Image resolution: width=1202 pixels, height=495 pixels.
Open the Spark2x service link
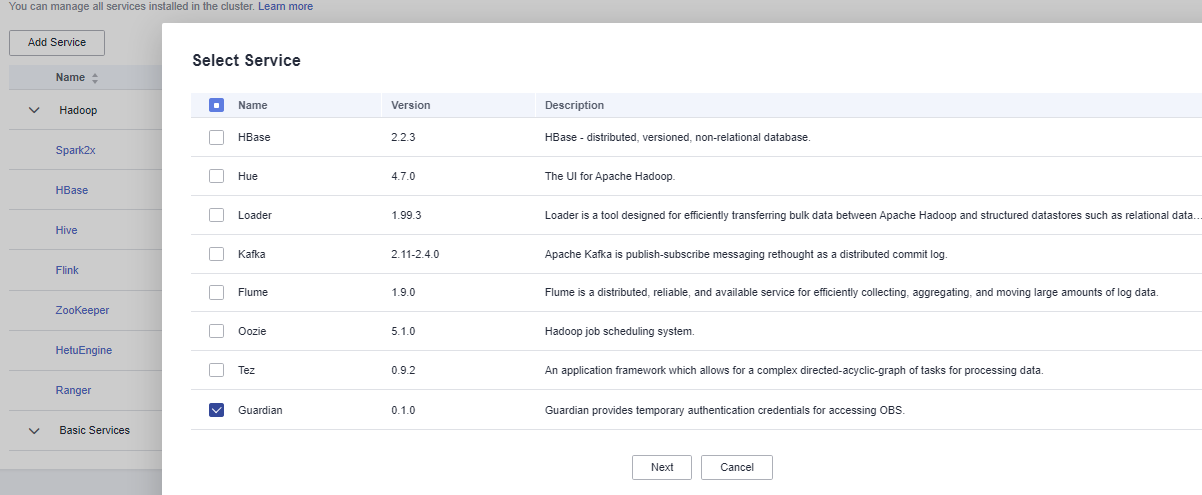point(76,150)
